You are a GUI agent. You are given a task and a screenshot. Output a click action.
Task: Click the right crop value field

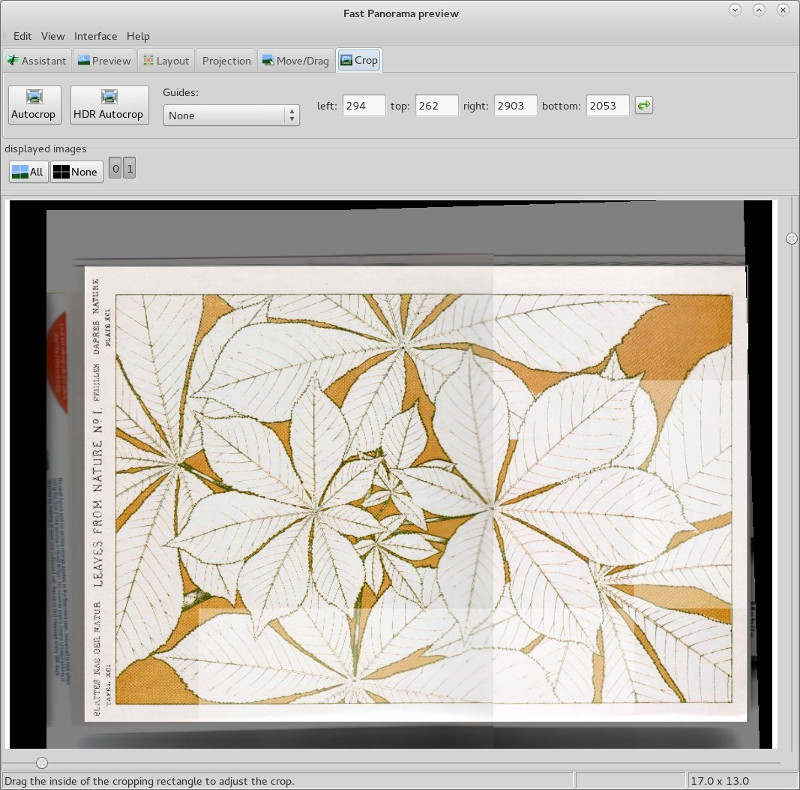[x=515, y=106]
